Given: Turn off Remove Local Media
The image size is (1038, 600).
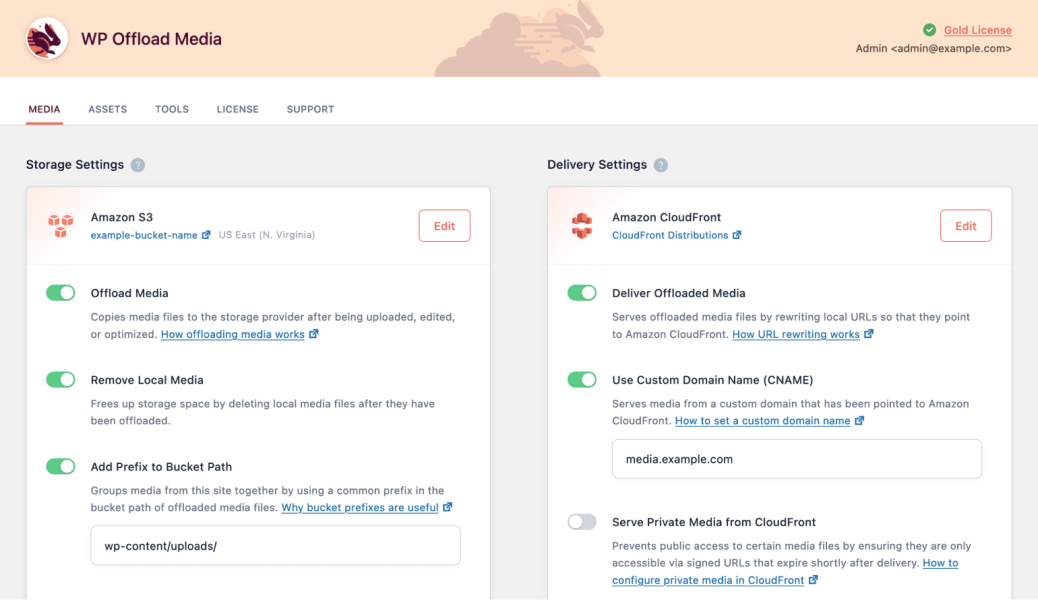Looking at the screenshot, I should click(60, 379).
